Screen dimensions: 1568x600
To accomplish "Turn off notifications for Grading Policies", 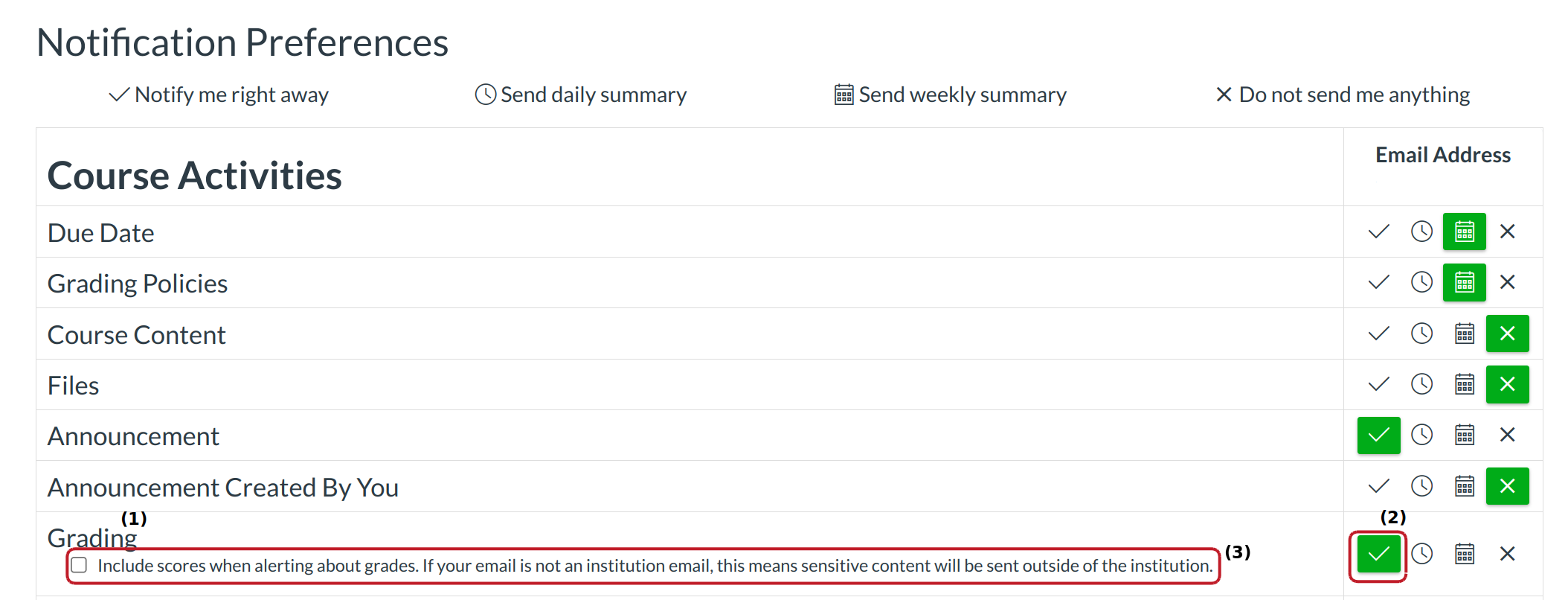I will click(x=1507, y=282).
